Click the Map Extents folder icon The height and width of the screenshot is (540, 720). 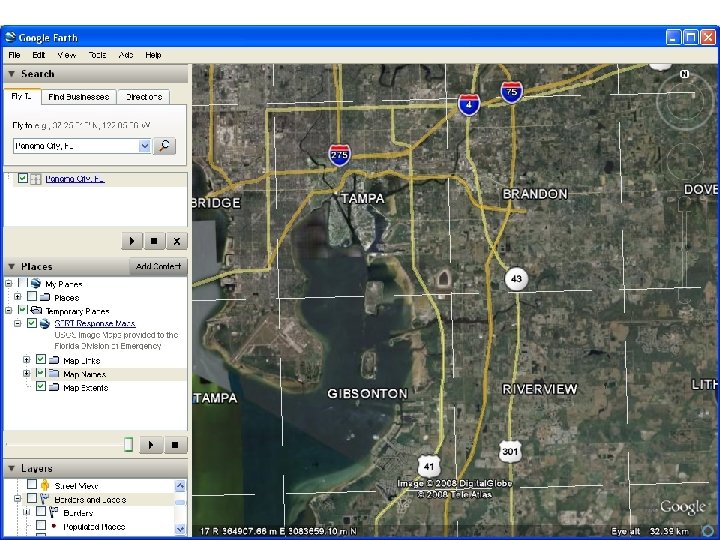[x=54, y=387]
